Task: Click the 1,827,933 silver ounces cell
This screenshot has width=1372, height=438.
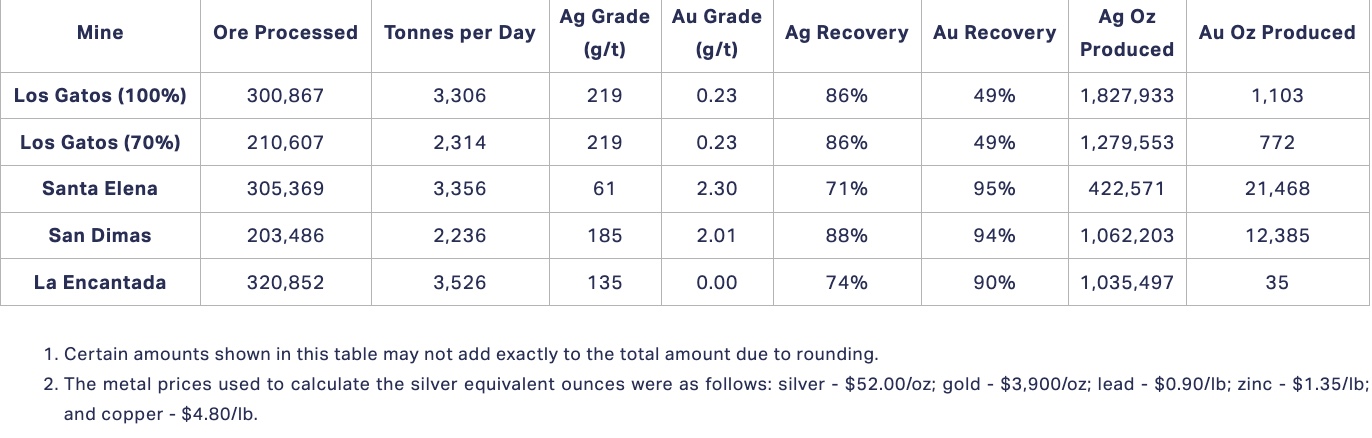Action: click(1127, 96)
